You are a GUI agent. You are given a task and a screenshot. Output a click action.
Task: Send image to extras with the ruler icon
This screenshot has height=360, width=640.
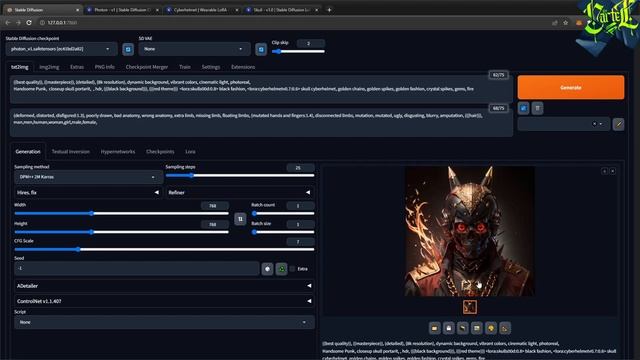pyautogui.click(x=505, y=328)
